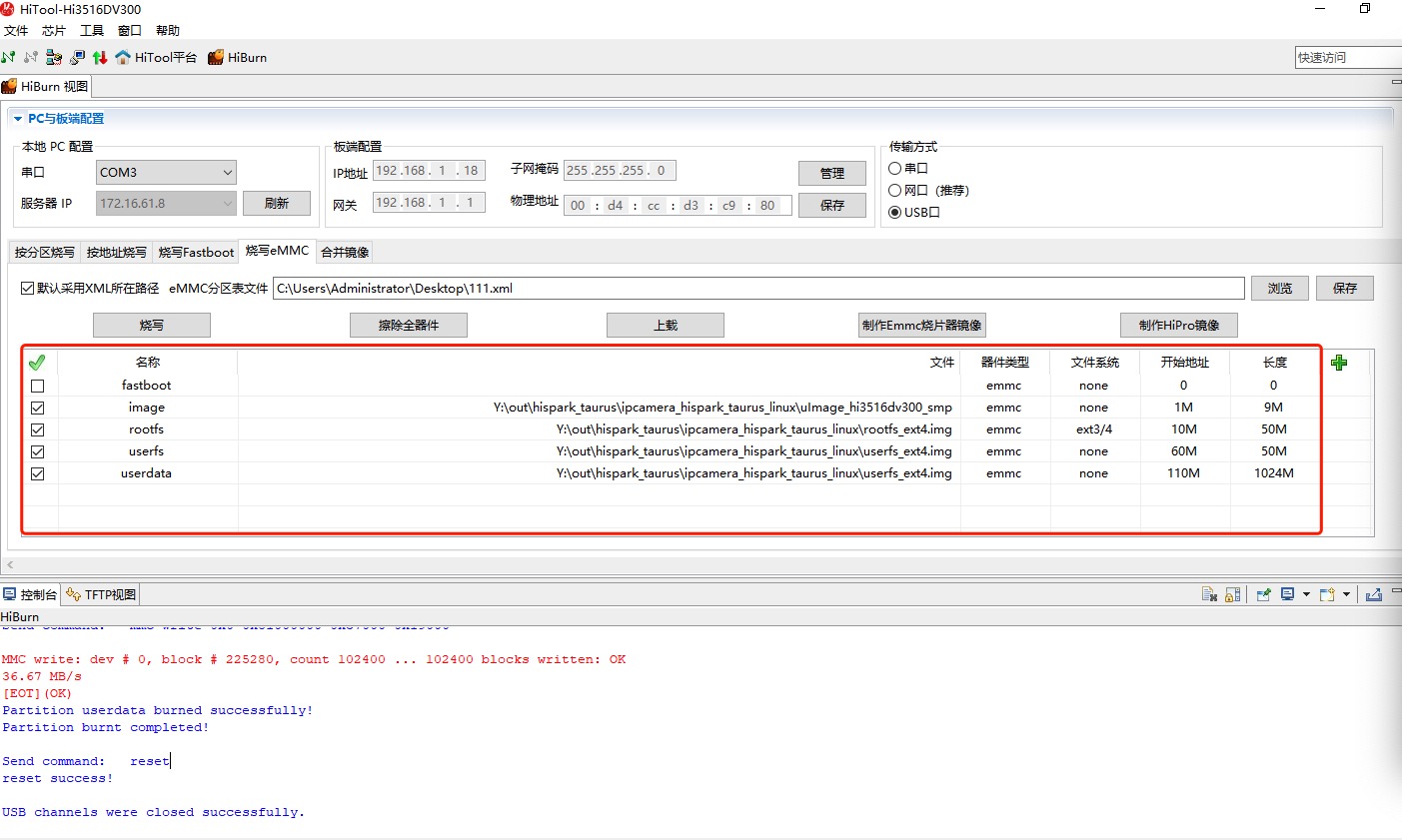The width and height of the screenshot is (1402, 840).
Task: Toggle console scroll lock icon
Action: coord(1233,594)
